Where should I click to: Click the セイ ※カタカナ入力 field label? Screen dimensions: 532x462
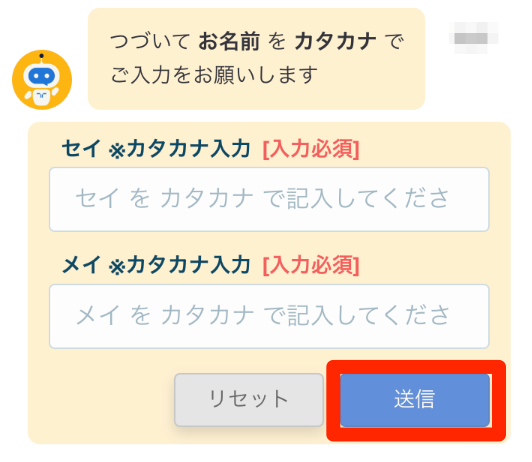point(156,149)
